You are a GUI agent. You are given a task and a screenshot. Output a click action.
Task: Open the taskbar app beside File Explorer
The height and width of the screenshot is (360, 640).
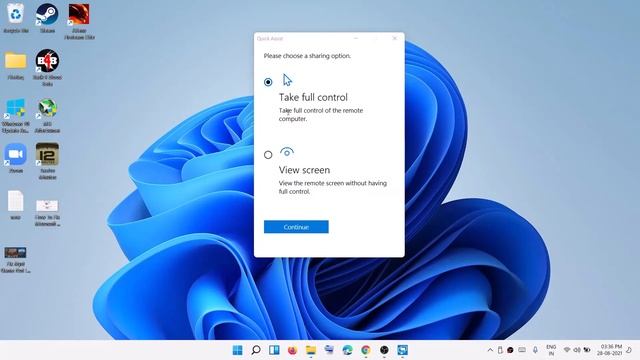point(329,350)
